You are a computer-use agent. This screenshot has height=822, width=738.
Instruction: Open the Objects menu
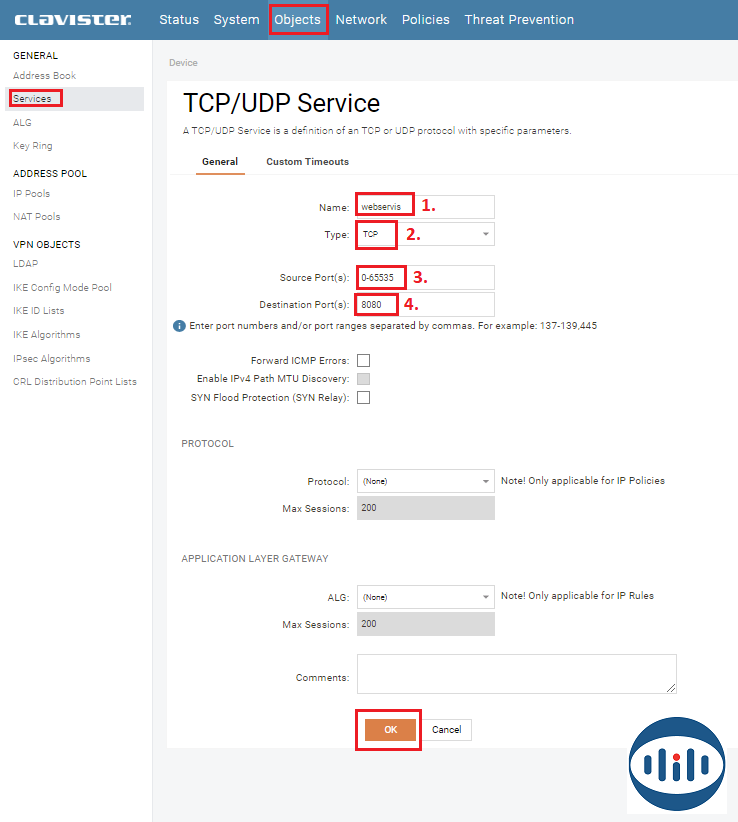click(298, 20)
